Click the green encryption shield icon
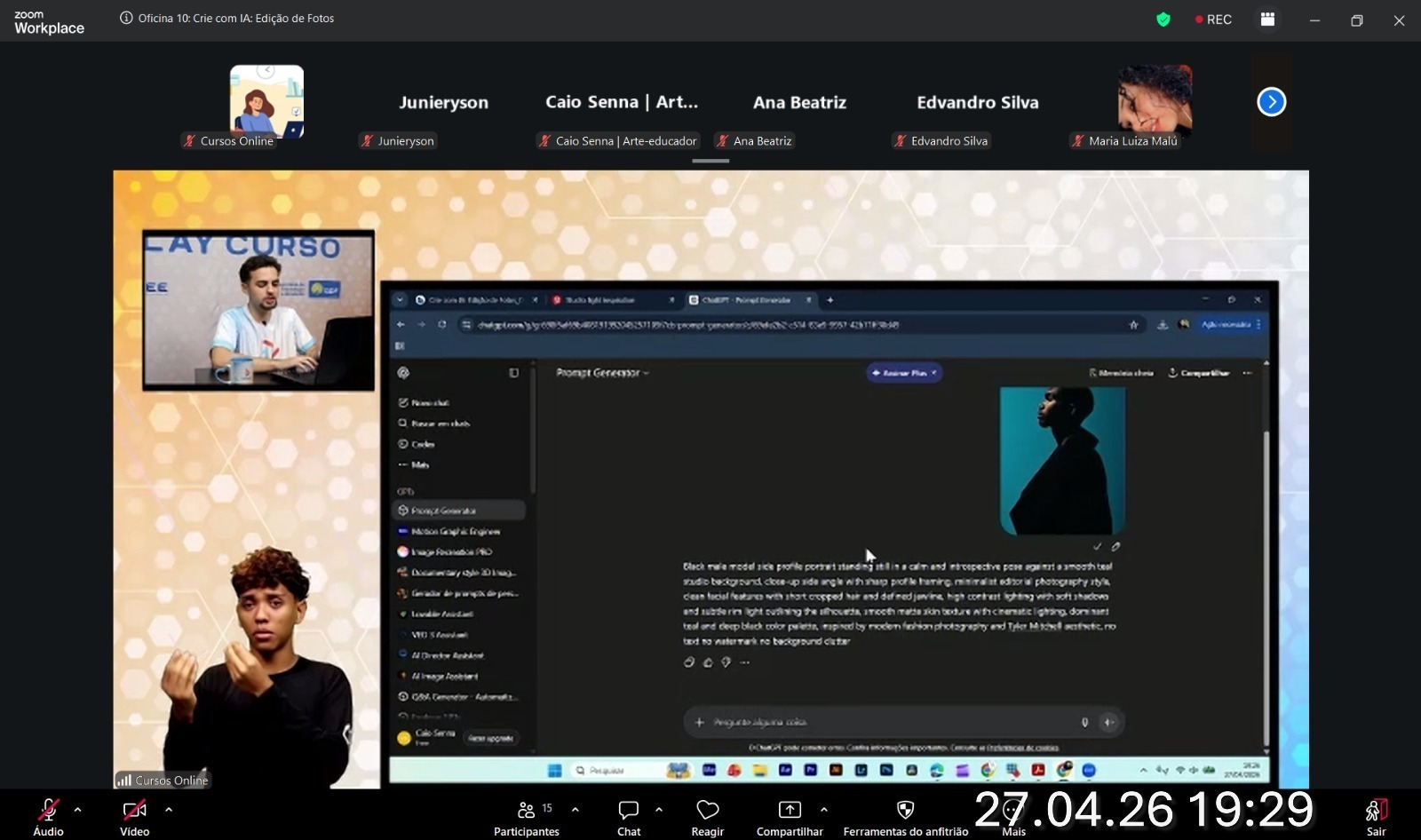This screenshot has height=840, width=1421. tap(1163, 19)
